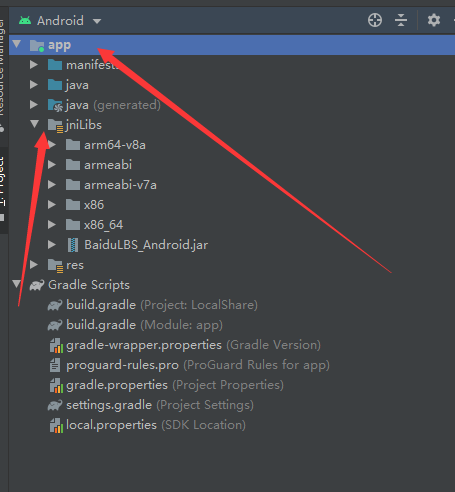Collapse all nodes in the project tree

401,20
